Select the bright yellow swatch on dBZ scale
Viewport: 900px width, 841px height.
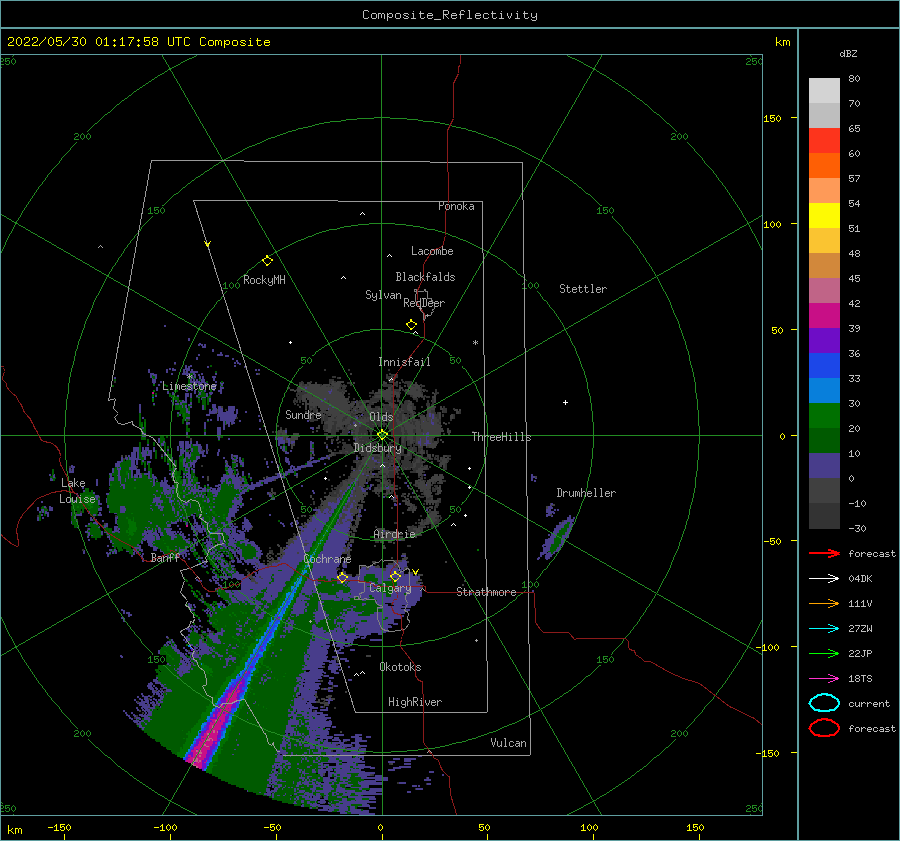pyautogui.click(x=824, y=216)
